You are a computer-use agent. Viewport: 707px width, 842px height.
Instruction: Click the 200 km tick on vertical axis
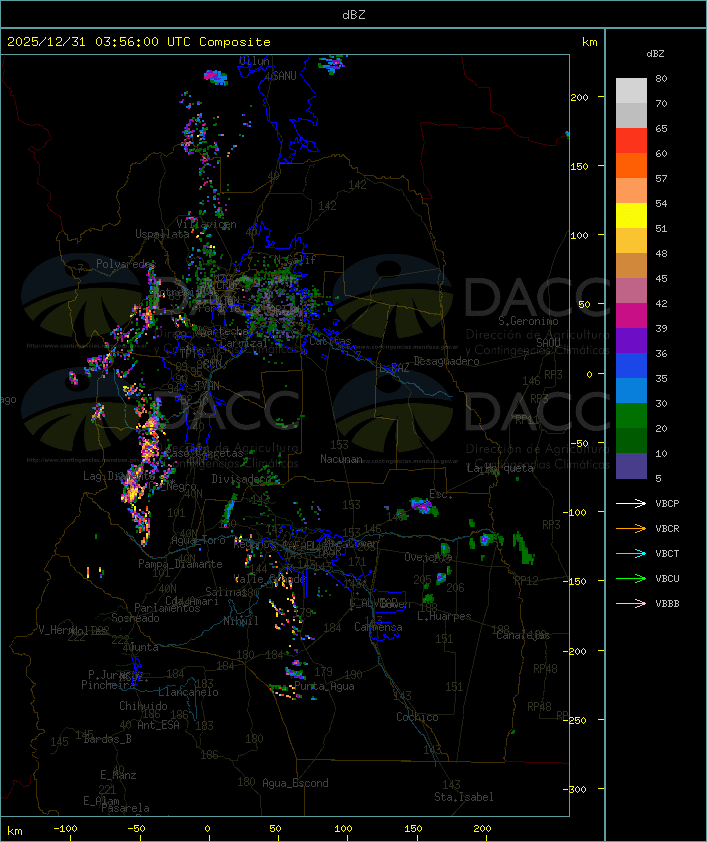(x=579, y=97)
